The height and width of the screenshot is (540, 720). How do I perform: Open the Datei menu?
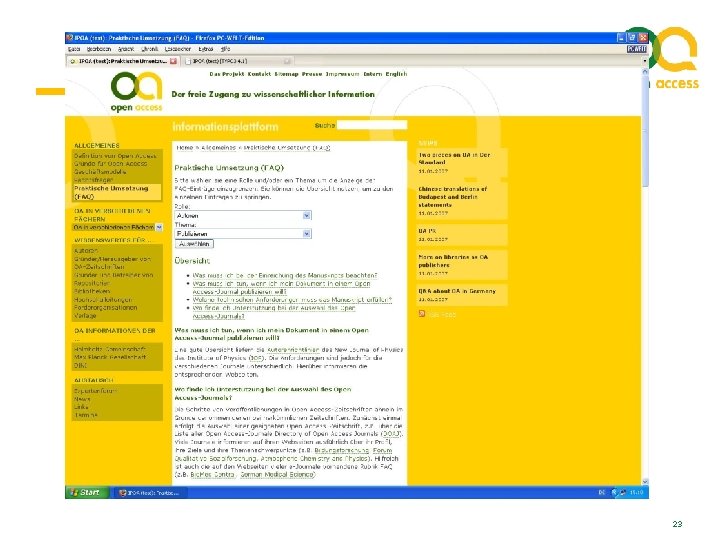[74, 49]
